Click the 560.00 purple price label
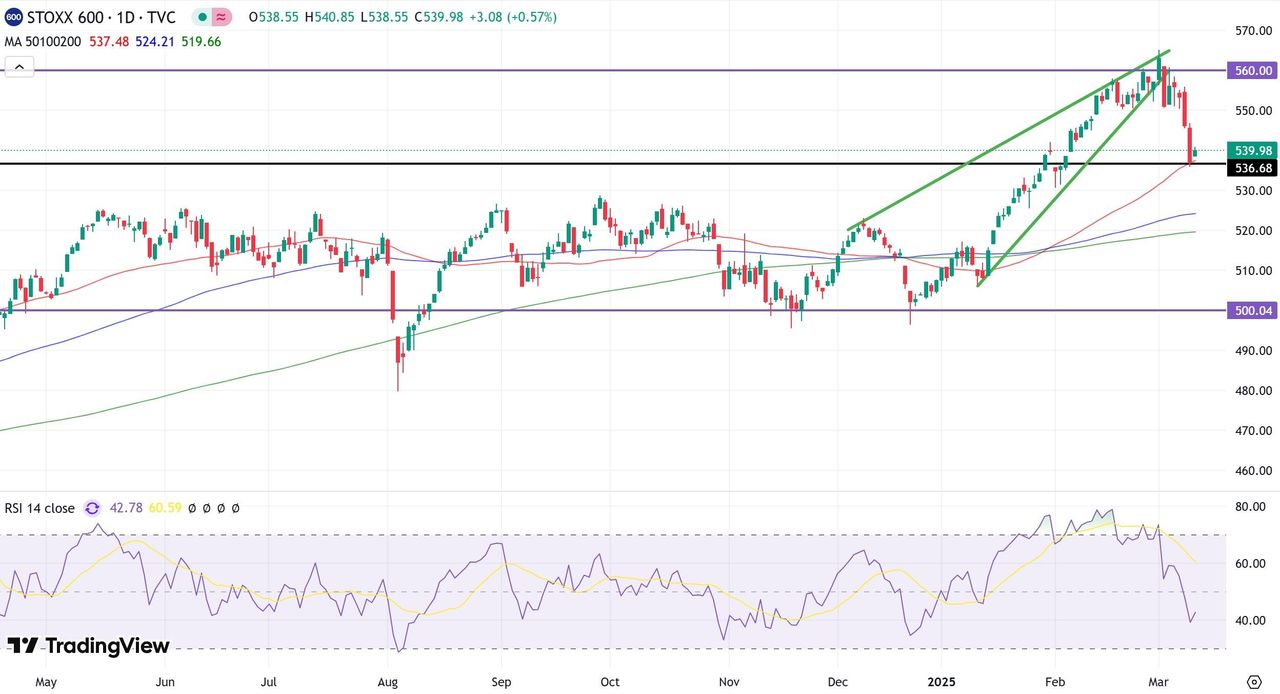The width and height of the screenshot is (1280, 694). (x=1253, y=71)
